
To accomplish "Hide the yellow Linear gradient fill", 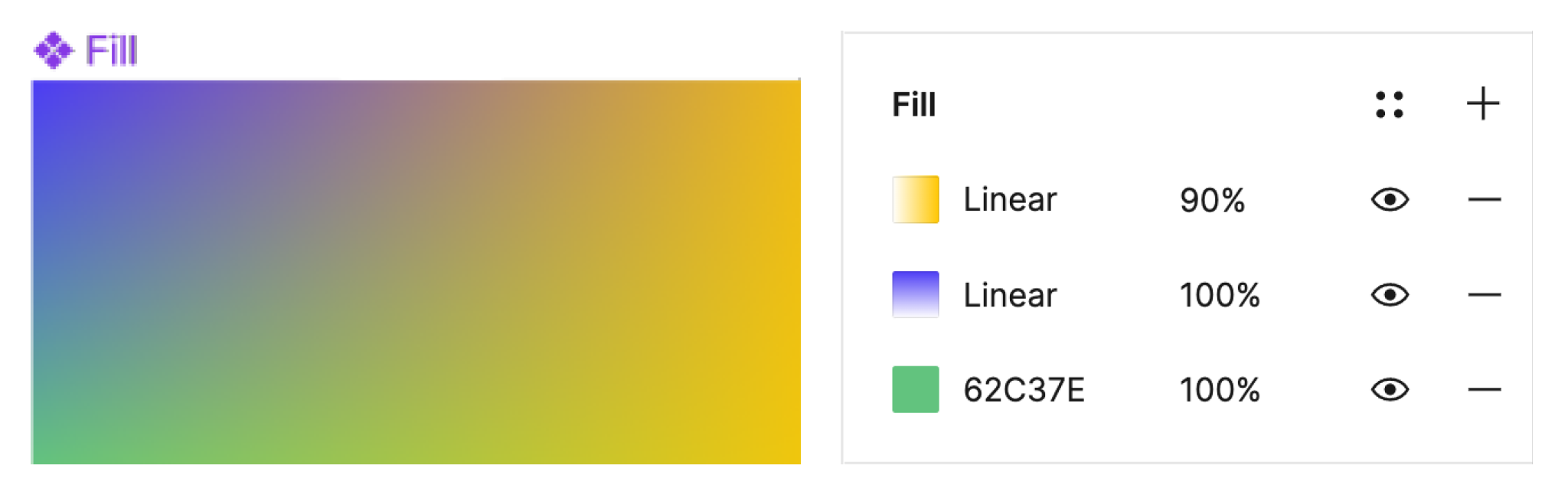I will pos(1390,200).
